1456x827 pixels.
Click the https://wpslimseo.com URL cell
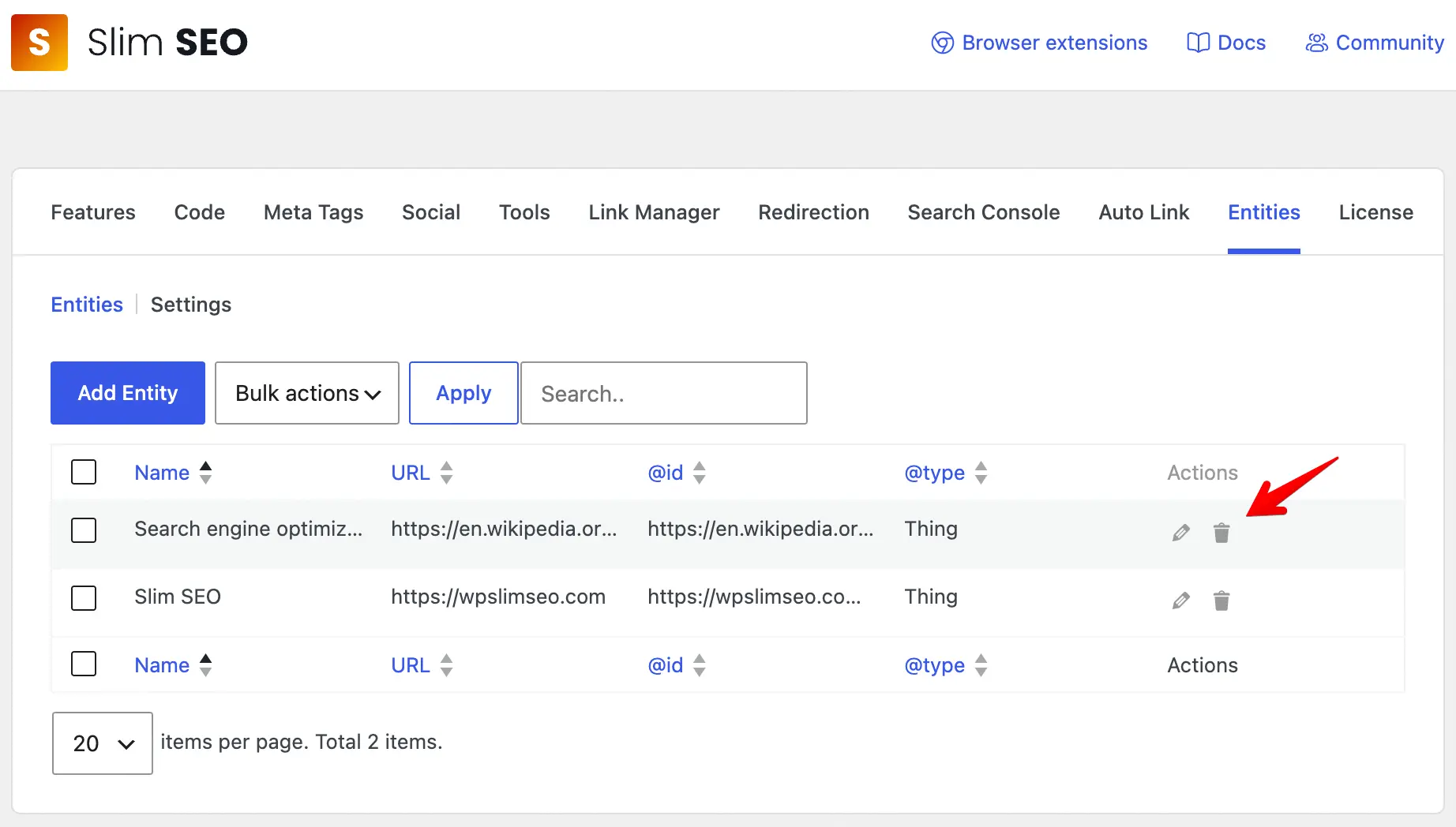click(498, 597)
